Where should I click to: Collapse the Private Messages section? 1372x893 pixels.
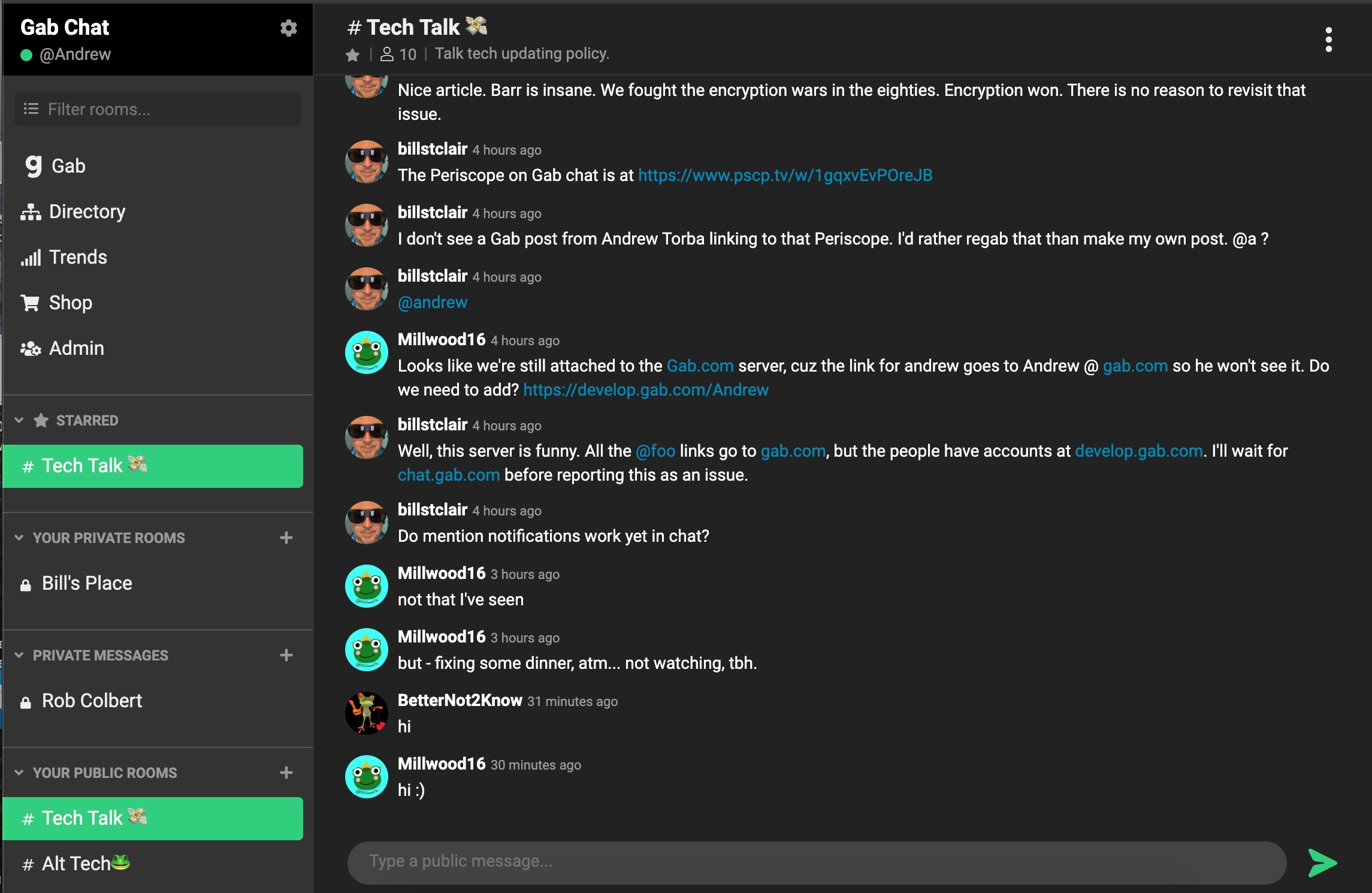click(x=19, y=655)
